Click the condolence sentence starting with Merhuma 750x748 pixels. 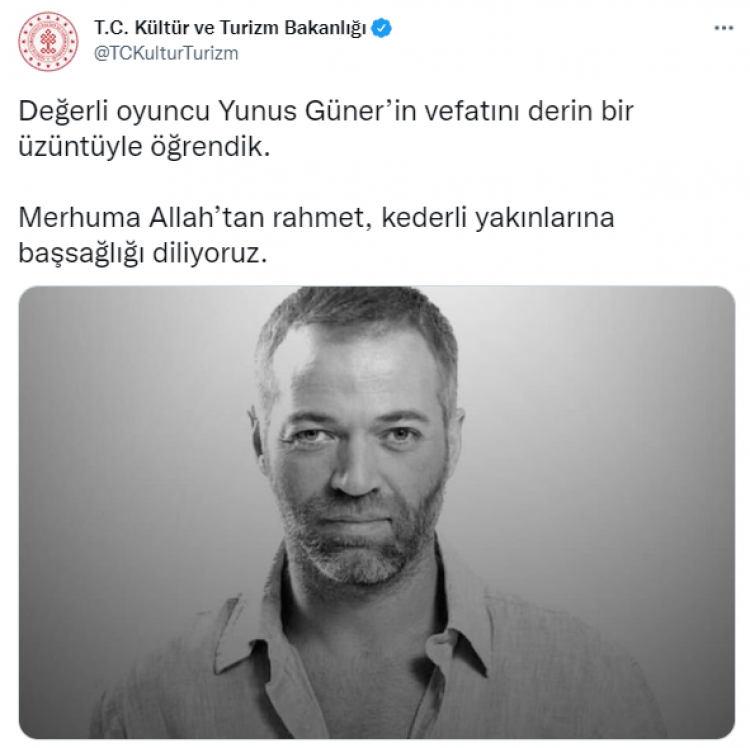tap(316, 235)
